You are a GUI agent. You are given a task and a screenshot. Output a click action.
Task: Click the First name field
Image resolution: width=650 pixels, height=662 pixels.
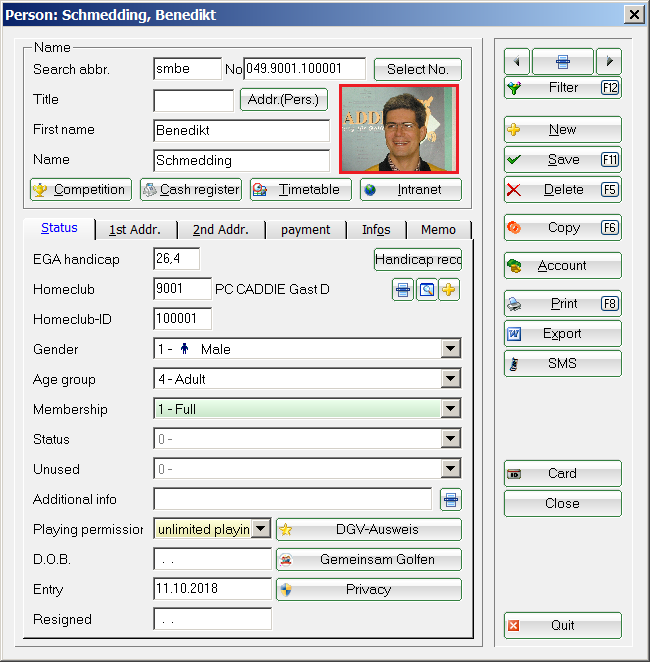point(241,130)
